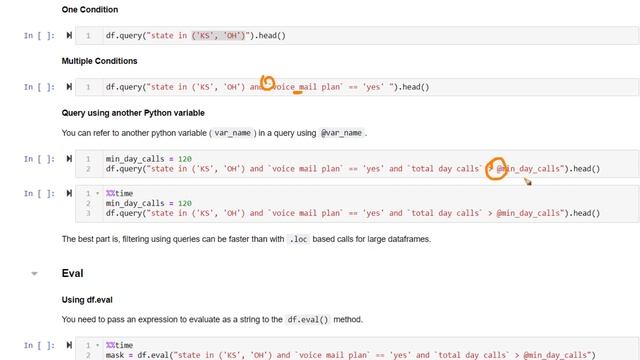Click the 'You need to pass an expression' paragraph
The width and height of the screenshot is (640, 360).
pyautogui.click(x=212, y=320)
